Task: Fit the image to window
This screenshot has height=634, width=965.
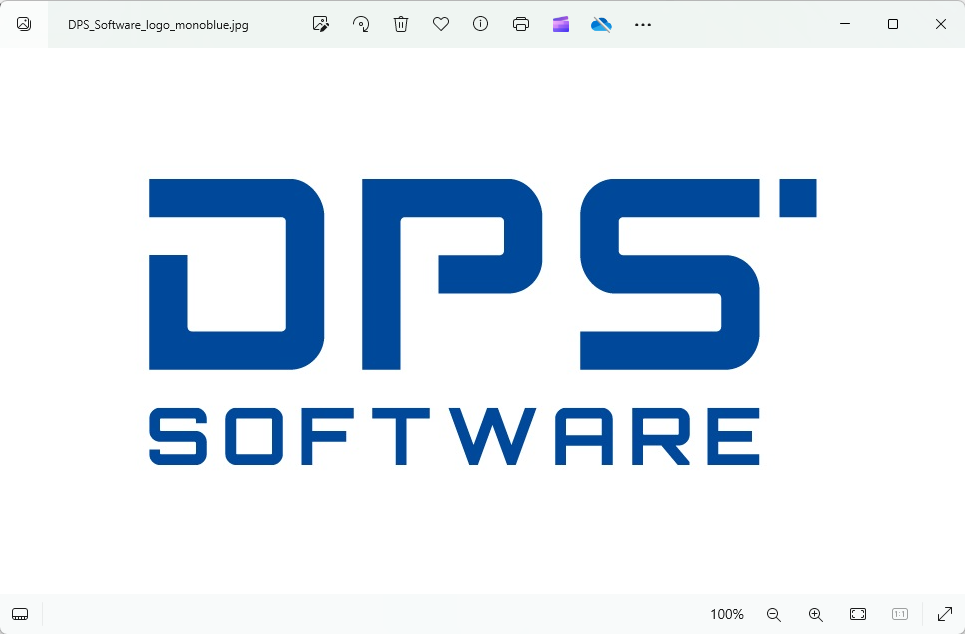Action: (858, 614)
